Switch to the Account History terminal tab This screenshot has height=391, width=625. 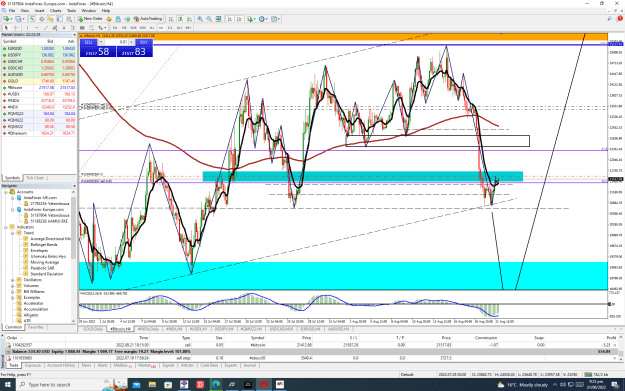[x=61, y=365]
